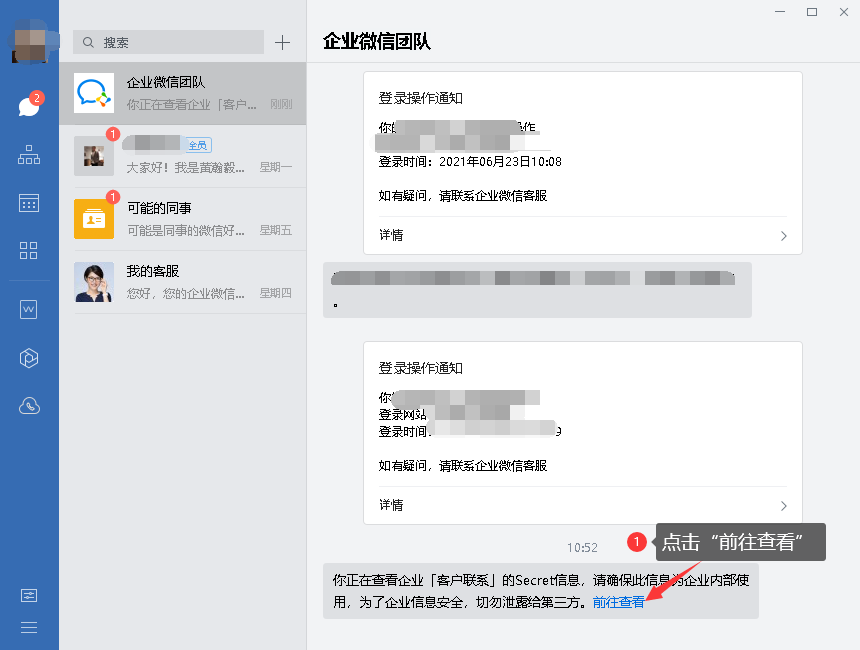
Task: Click the 企业微信团队 chat title header
Action: click(x=377, y=42)
